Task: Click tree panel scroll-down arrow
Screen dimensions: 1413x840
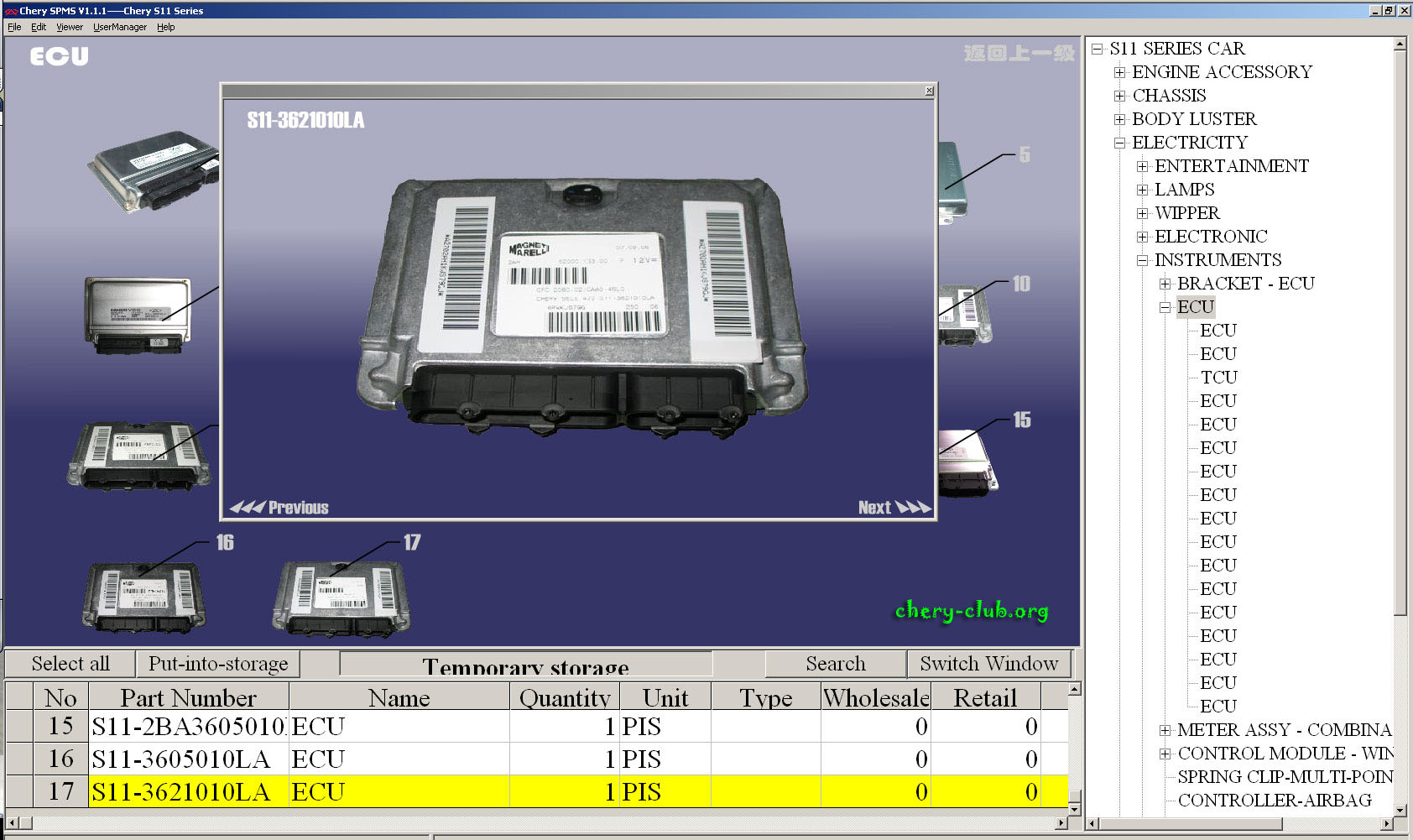Action: pos(1400,810)
